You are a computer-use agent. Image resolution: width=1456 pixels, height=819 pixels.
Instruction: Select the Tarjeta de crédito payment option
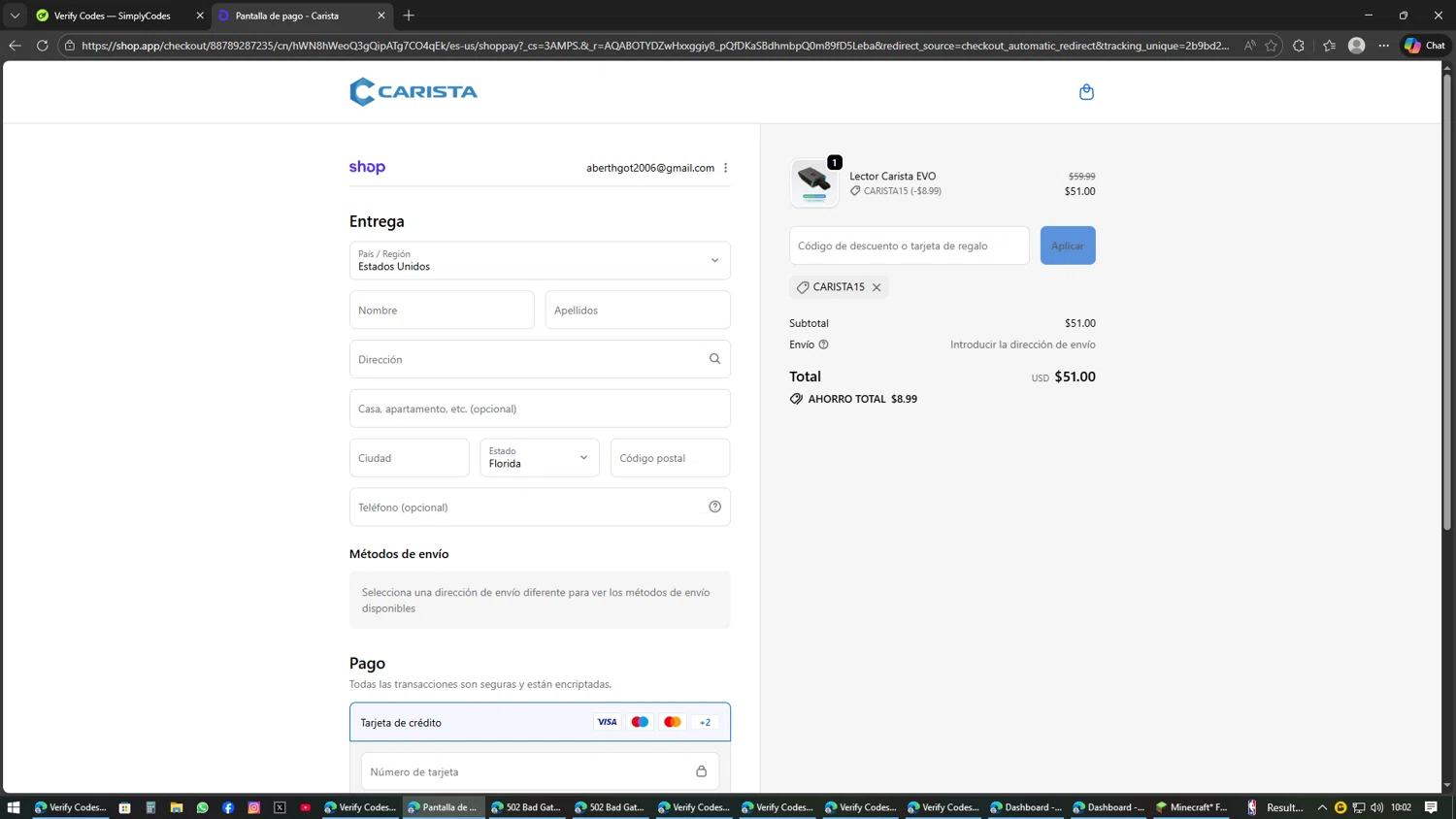point(540,722)
